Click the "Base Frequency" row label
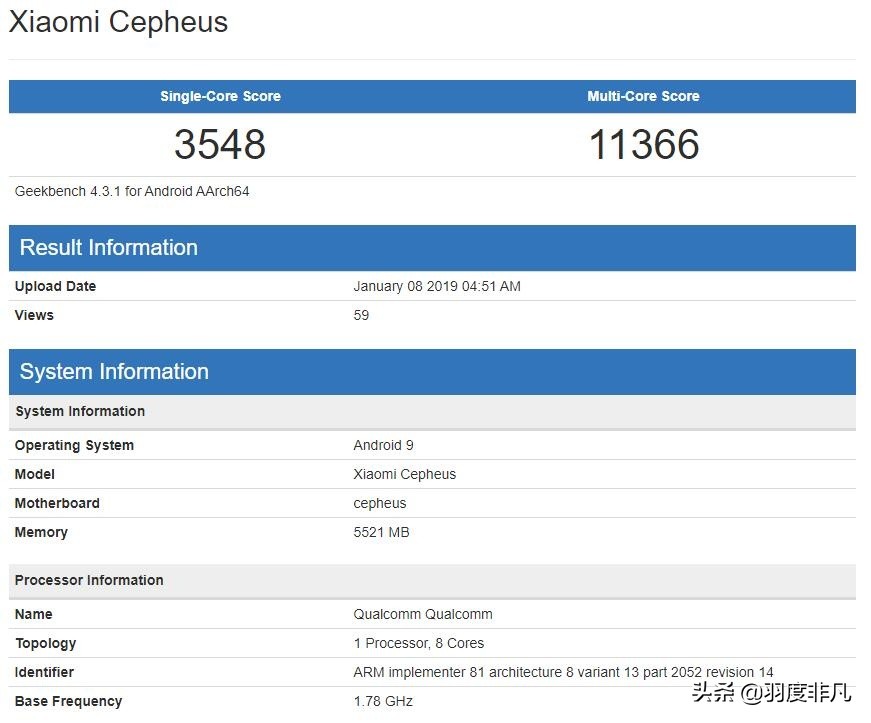Image resolution: width=871 pixels, height=723 pixels. tap(68, 701)
